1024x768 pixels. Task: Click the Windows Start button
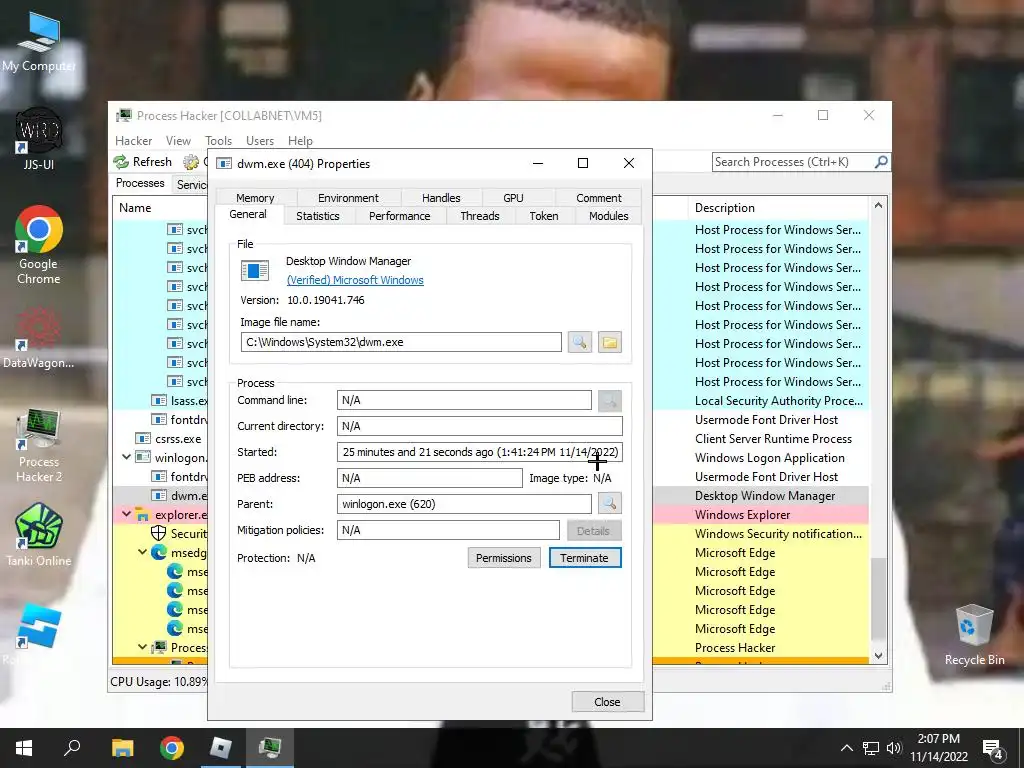point(24,748)
